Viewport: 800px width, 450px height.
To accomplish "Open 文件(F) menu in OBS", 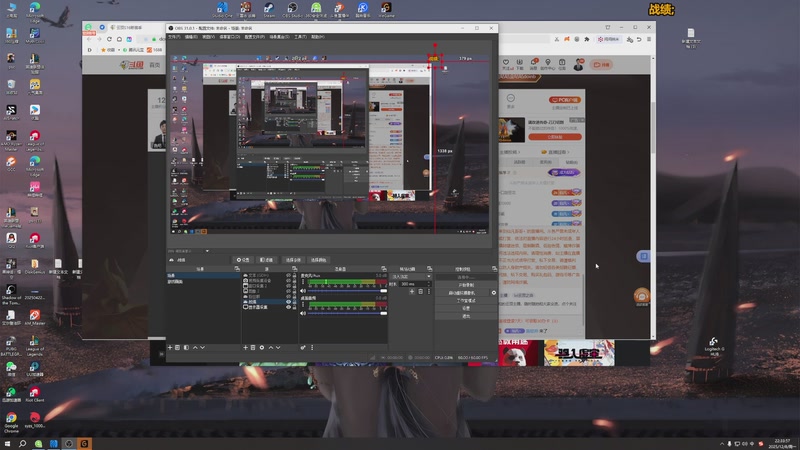I will pos(174,37).
